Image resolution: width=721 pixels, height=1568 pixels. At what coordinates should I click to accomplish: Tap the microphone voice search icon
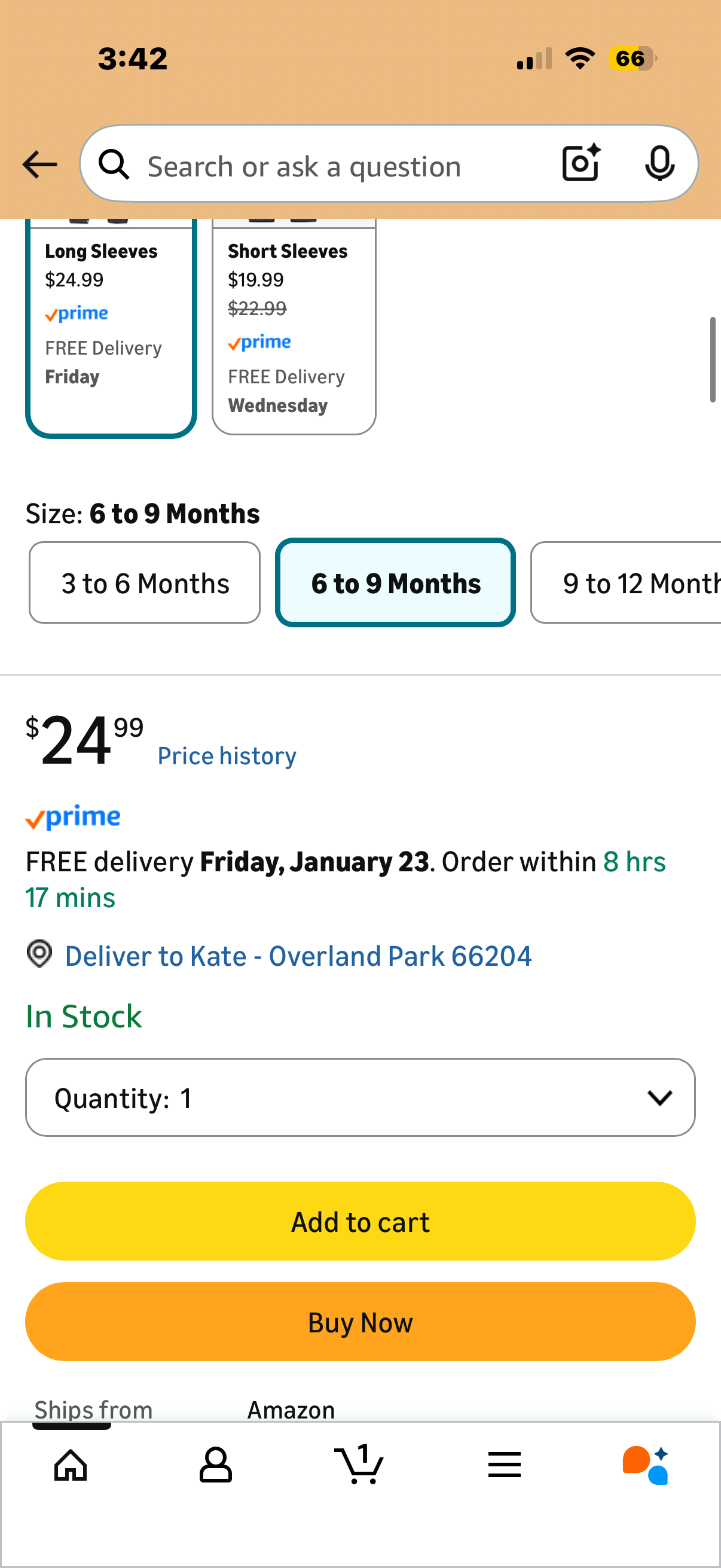point(659,164)
